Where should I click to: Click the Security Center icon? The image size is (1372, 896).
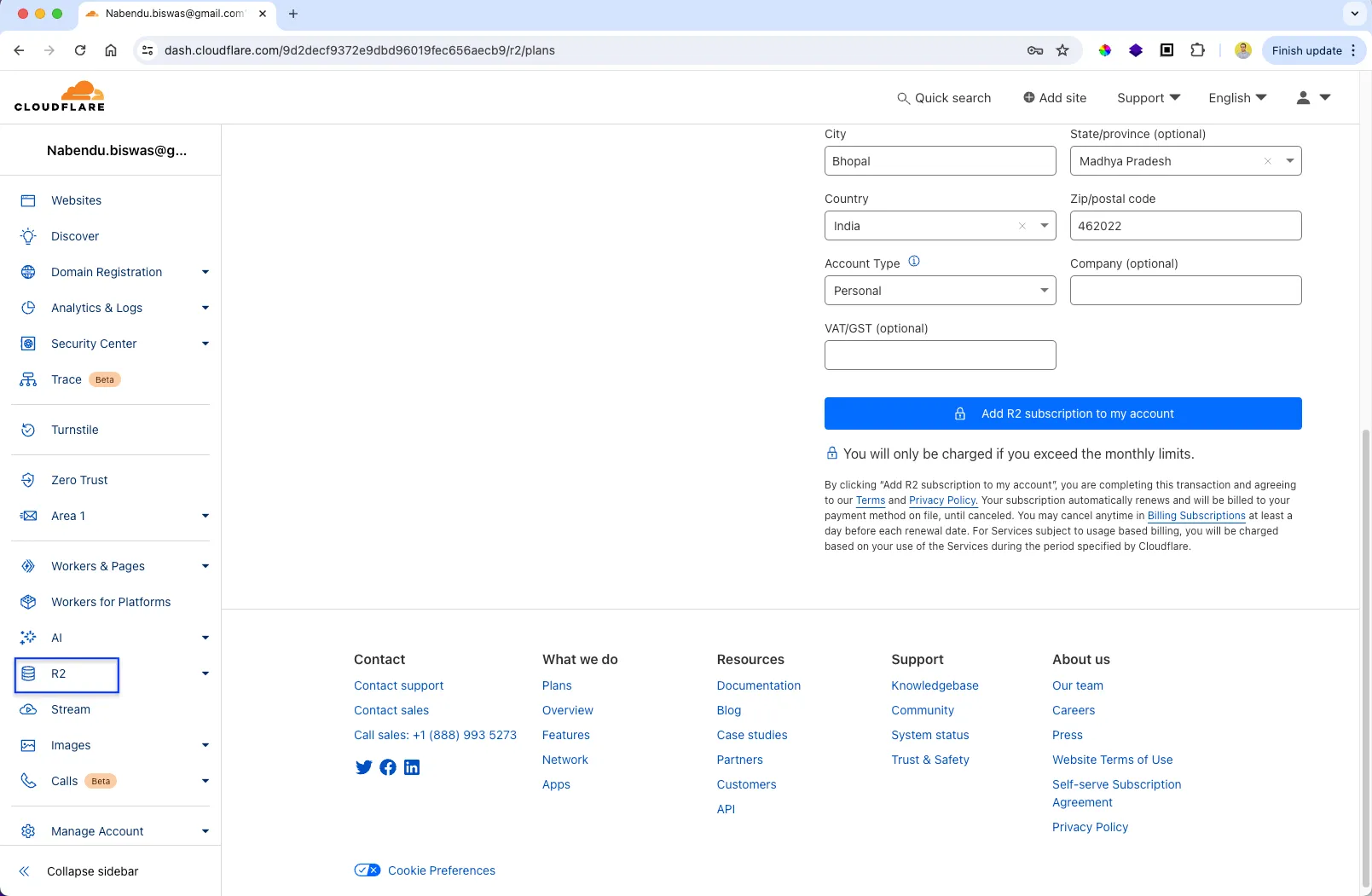(28, 344)
